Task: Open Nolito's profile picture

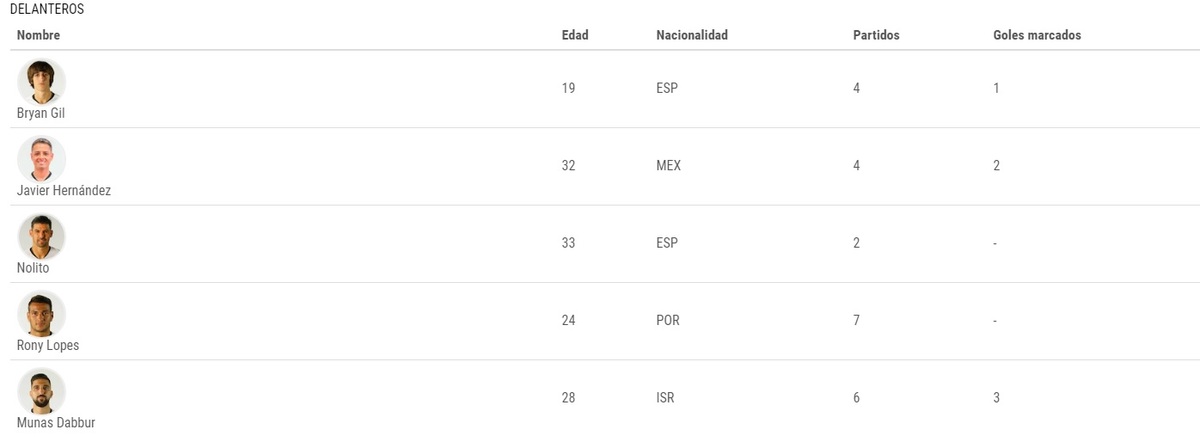Action: (41, 237)
